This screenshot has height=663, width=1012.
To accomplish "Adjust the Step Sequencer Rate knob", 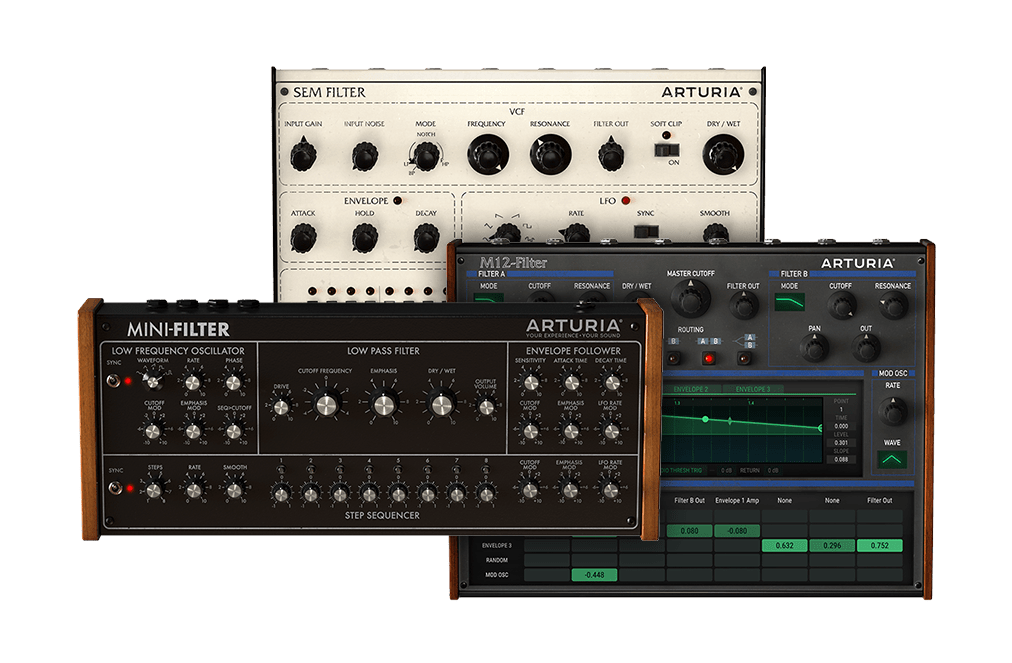I will point(194,491).
